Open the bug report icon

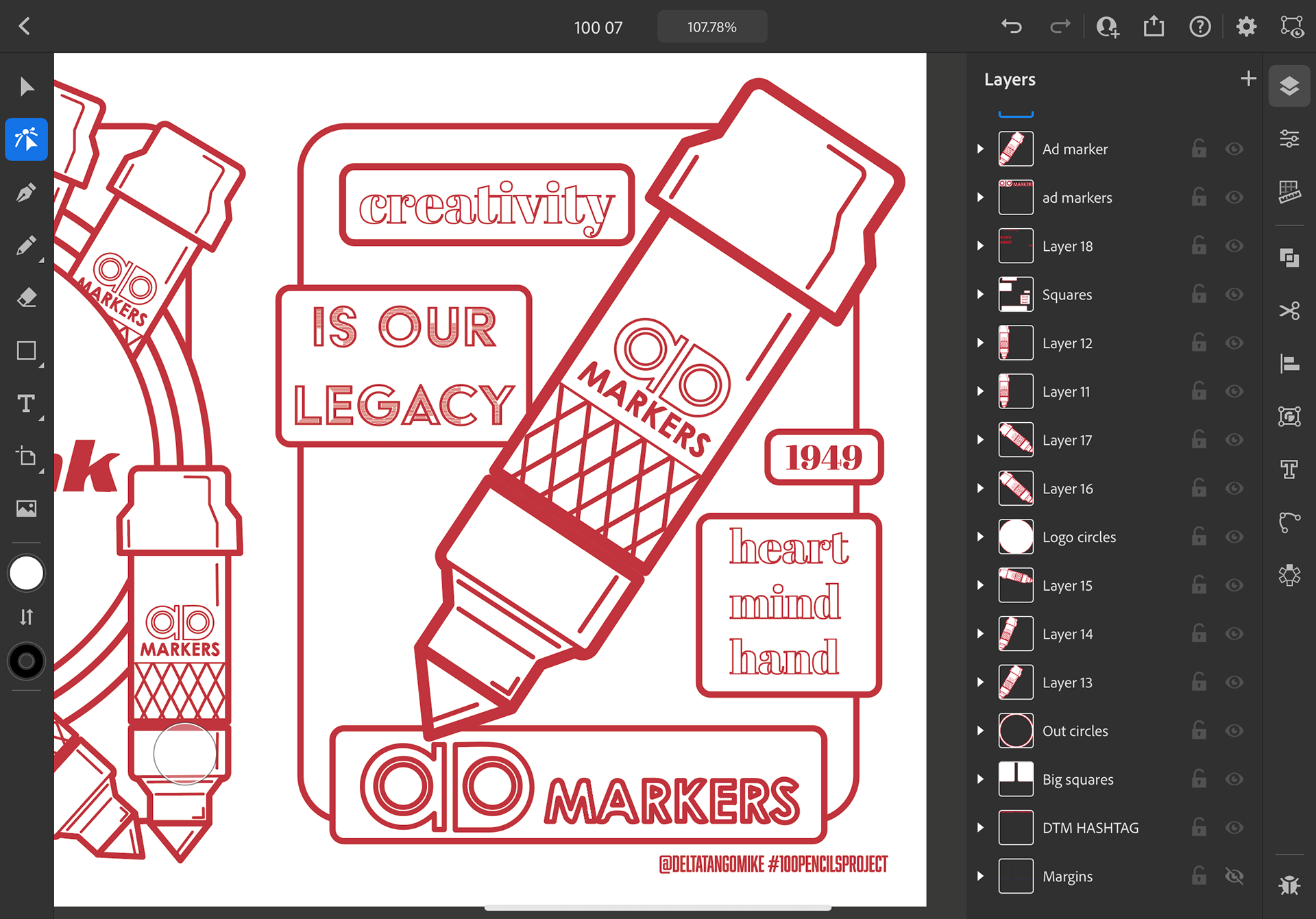(1289, 885)
